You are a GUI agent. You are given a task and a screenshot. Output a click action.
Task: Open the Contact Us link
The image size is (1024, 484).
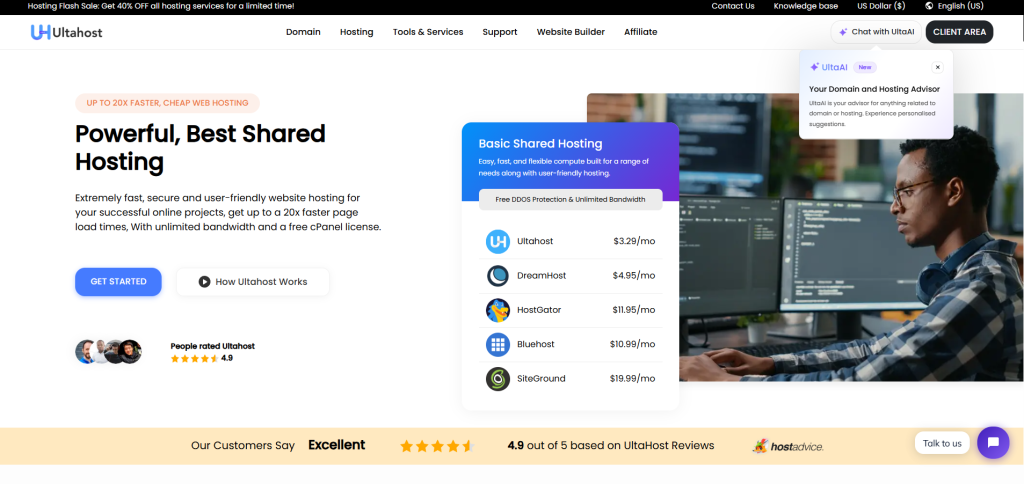[733, 6]
